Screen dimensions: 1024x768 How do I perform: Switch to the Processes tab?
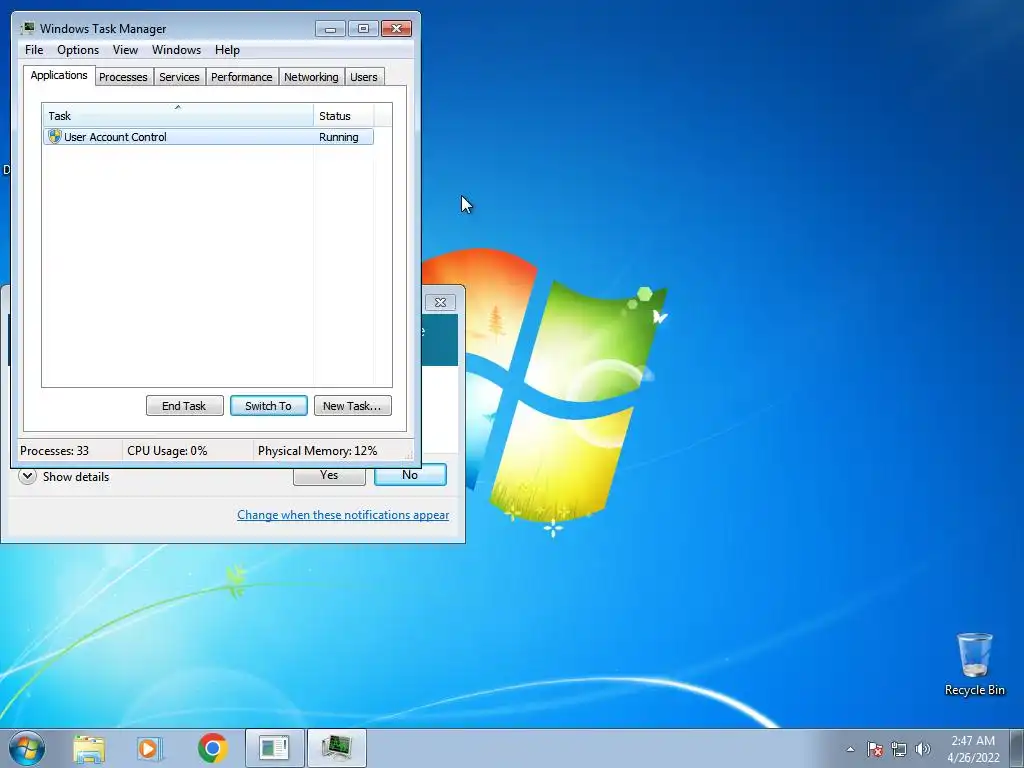(x=123, y=77)
